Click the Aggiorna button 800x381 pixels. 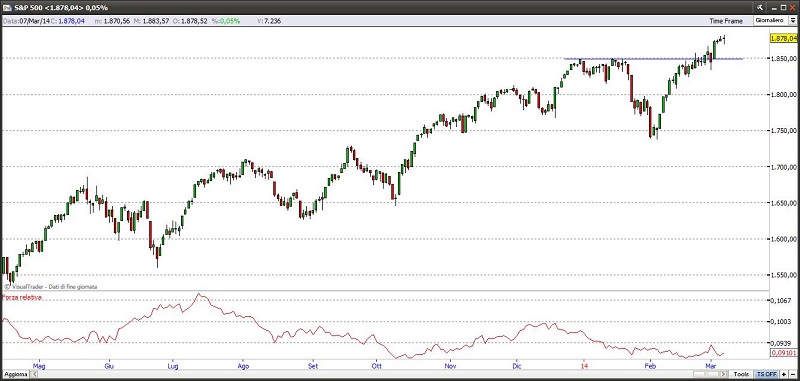coord(15,374)
